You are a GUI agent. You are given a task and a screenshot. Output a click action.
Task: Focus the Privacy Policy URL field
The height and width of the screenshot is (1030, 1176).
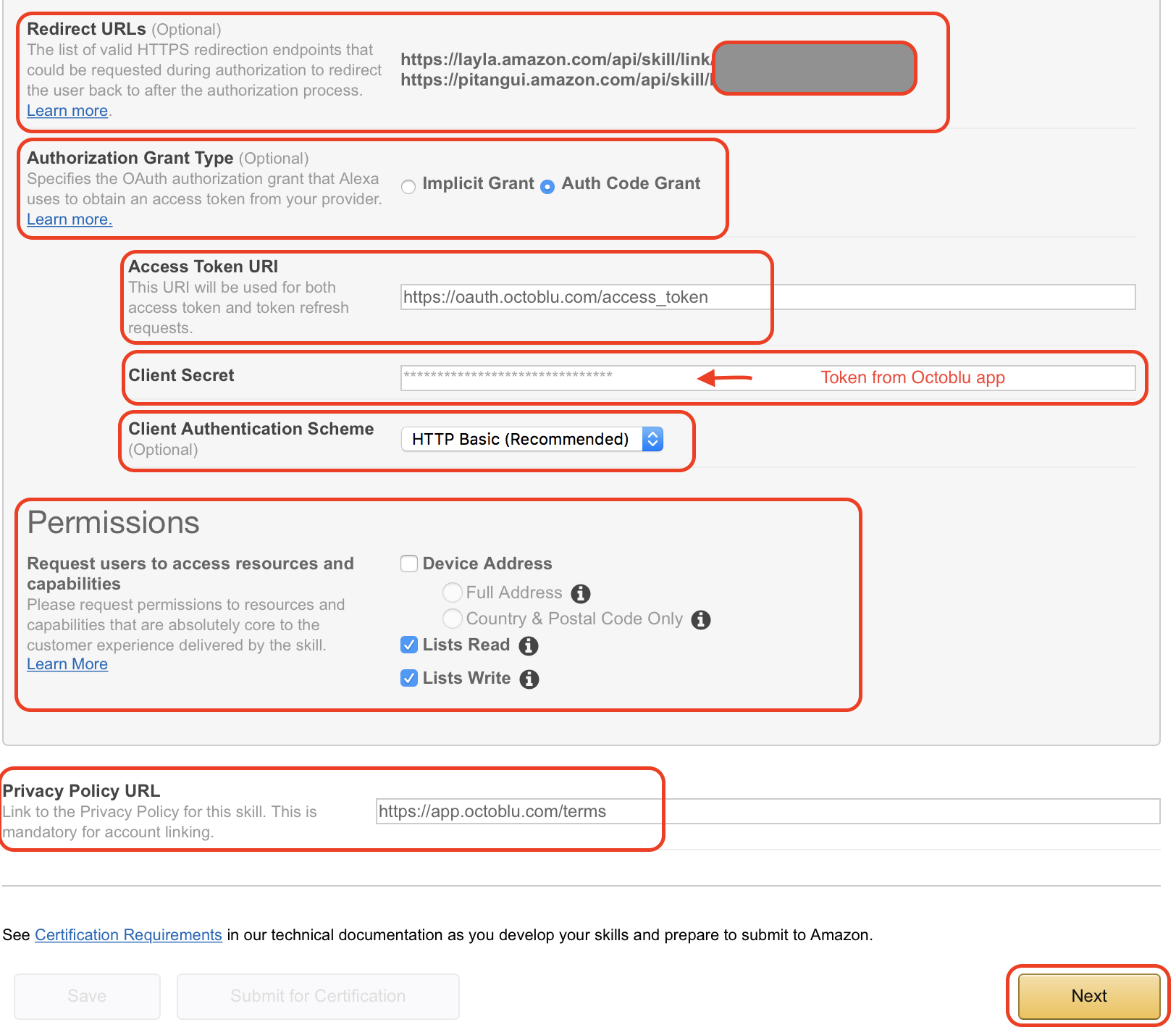coord(768,811)
